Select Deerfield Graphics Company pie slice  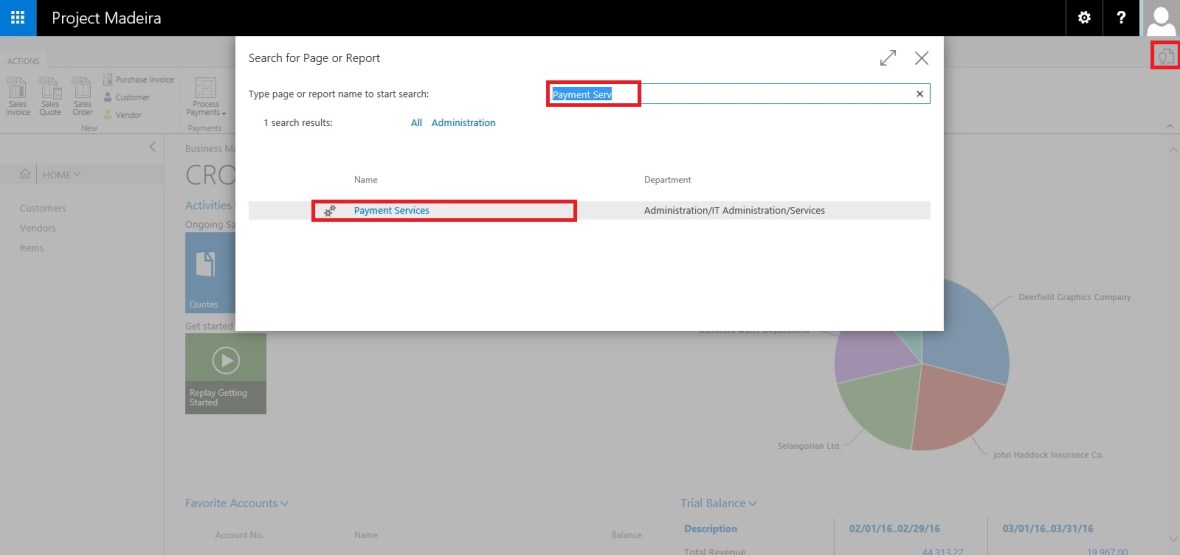(x=965, y=330)
